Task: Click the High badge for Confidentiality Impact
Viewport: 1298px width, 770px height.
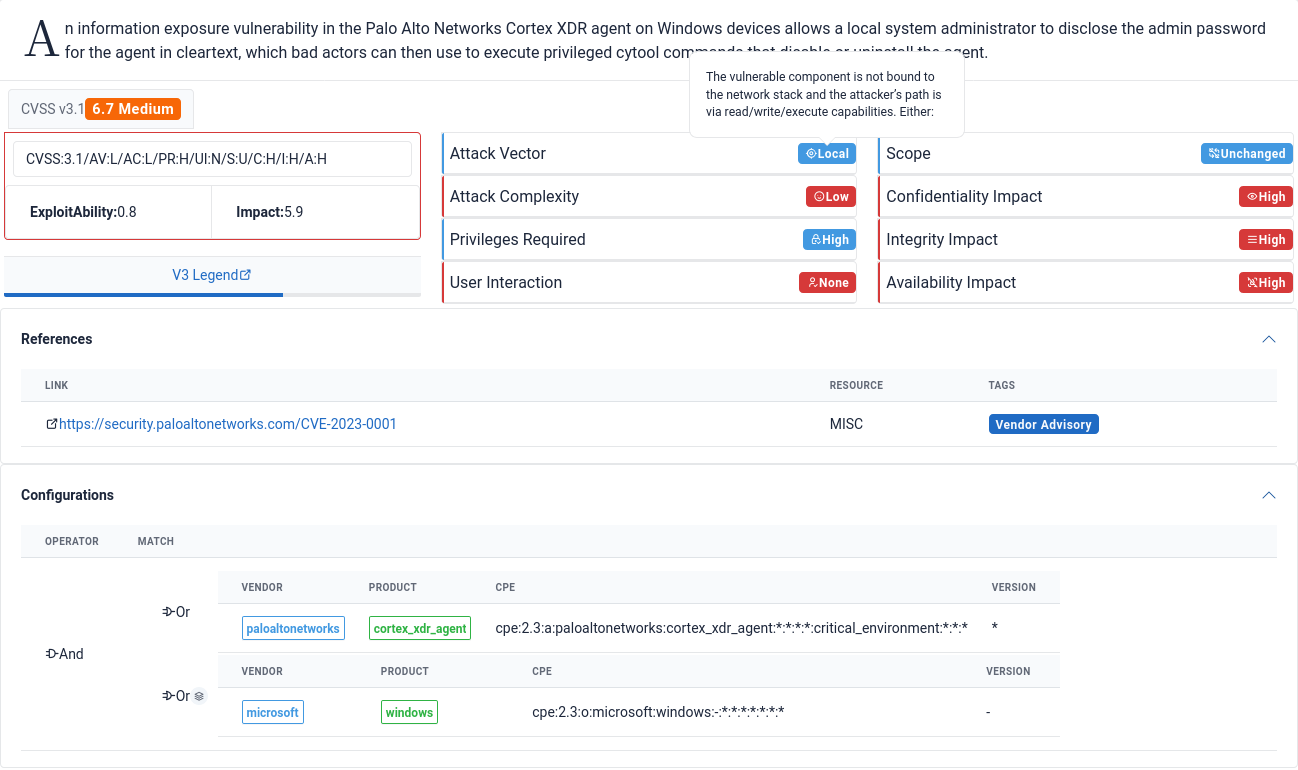Action: pyautogui.click(x=1266, y=196)
